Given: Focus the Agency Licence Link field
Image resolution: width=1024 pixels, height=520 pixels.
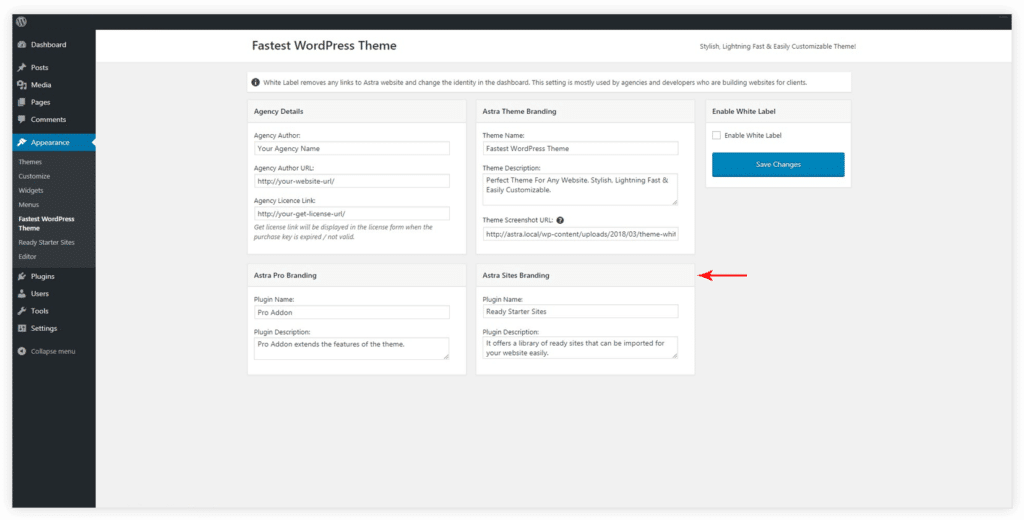Looking at the screenshot, I should click(352, 213).
